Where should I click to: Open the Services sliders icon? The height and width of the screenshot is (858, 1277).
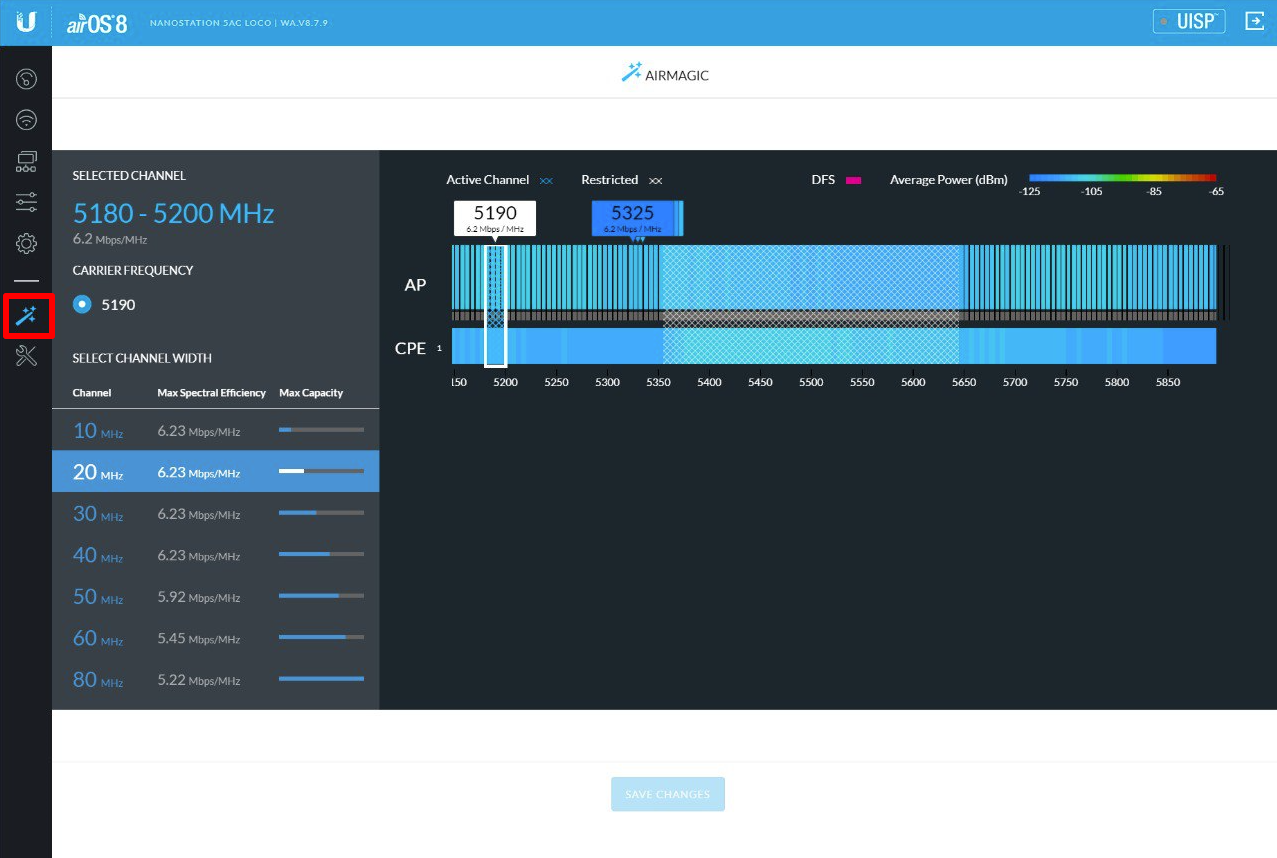pos(26,203)
